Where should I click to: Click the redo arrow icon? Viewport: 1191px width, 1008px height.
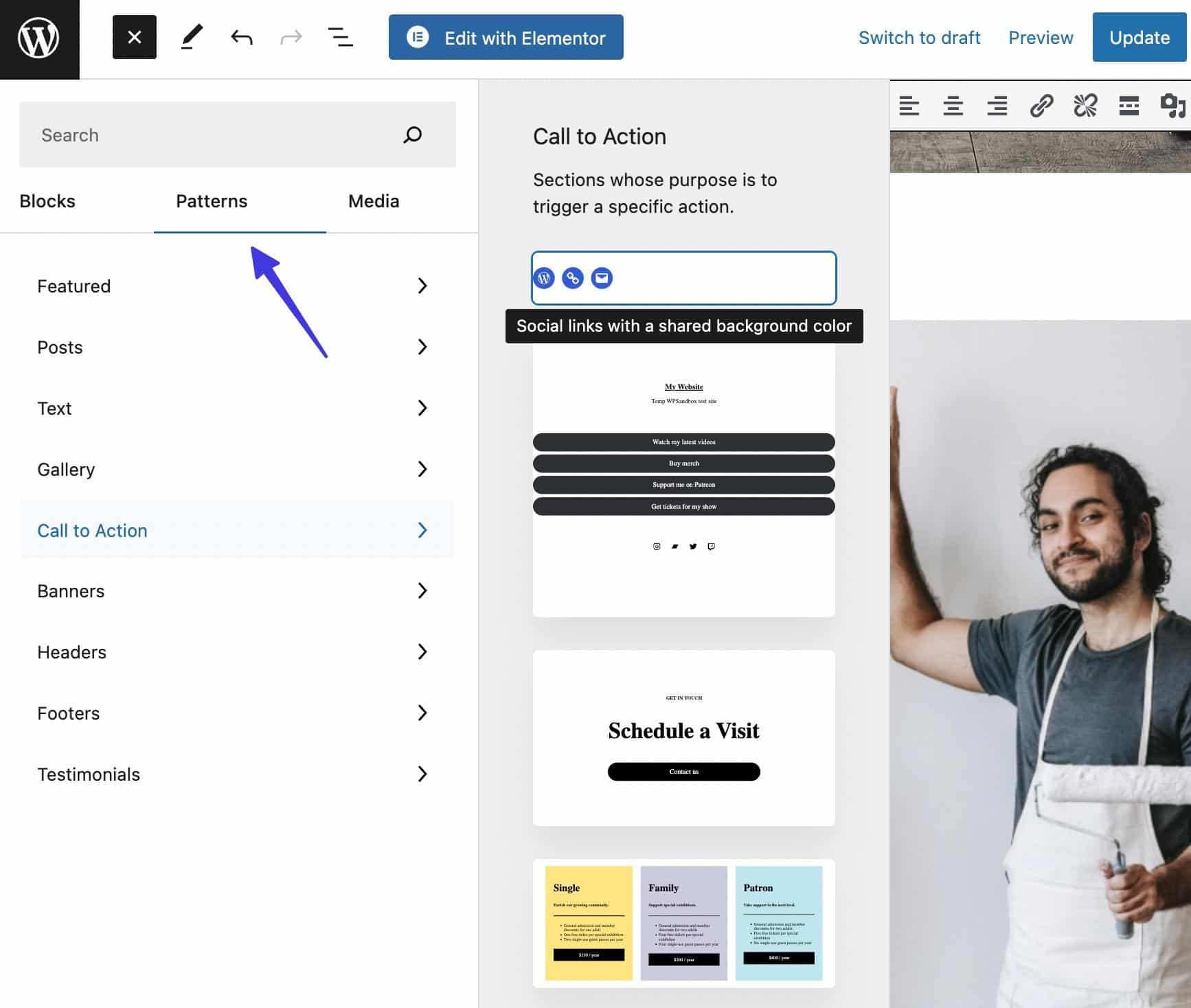291,37
